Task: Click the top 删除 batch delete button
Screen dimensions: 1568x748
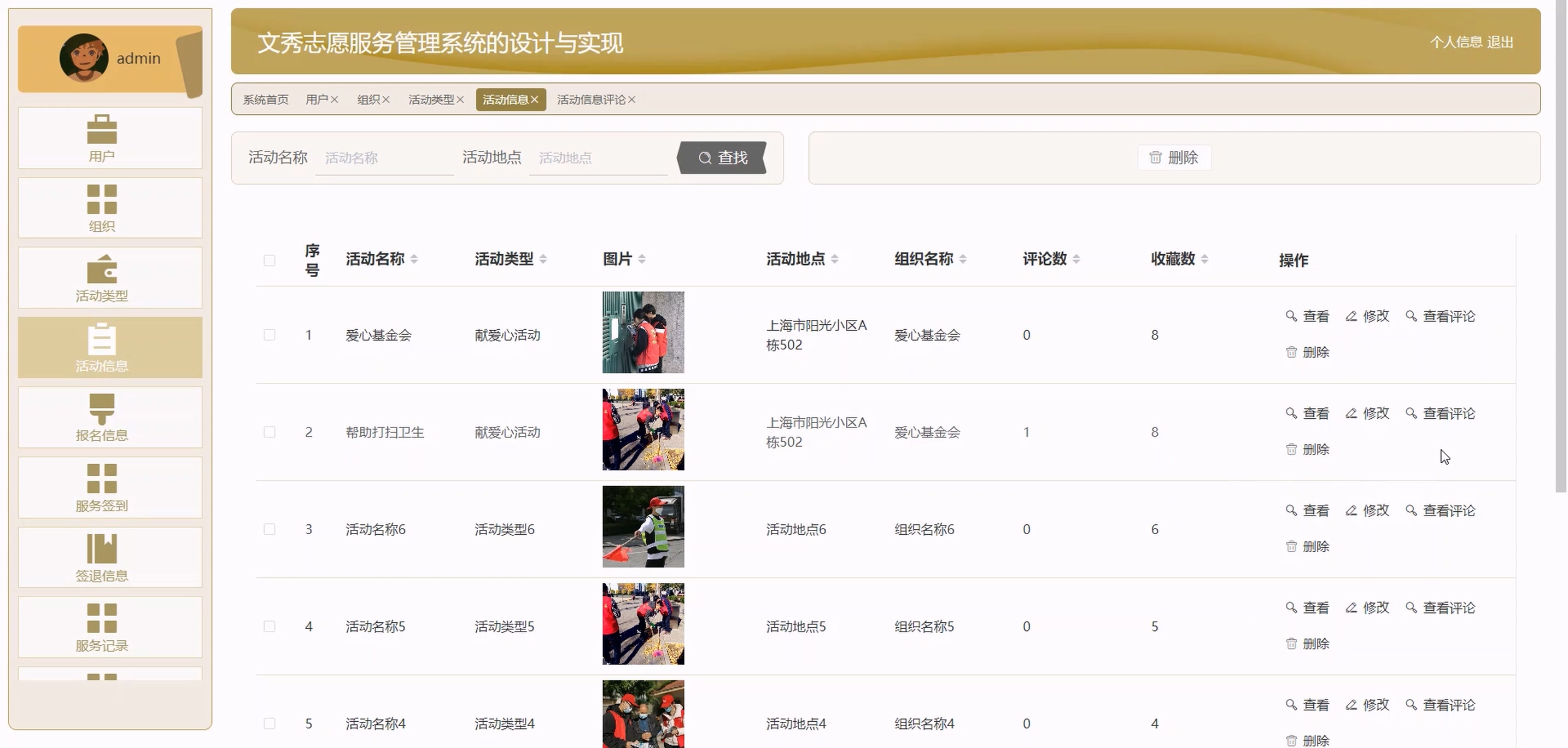Action: (1174, 157)
